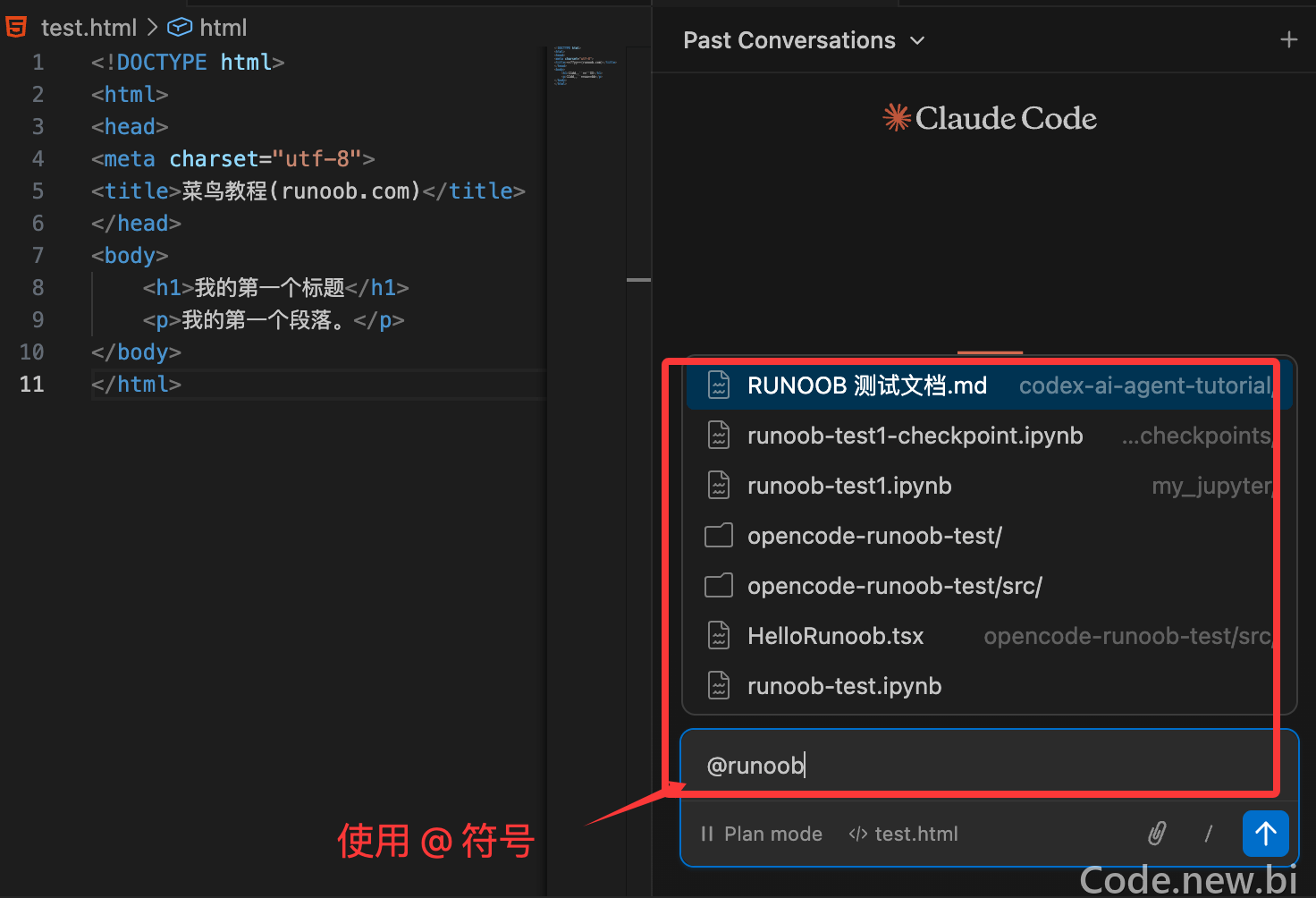
Task: Toggle Plan mode
Action: (x=762, y=834)
